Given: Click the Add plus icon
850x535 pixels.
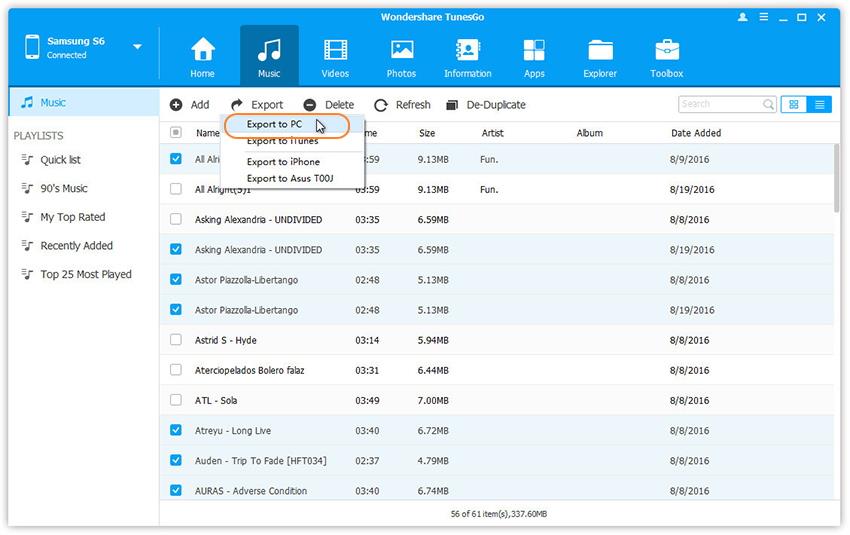Looking at the screenshot, I should [176, 105].
